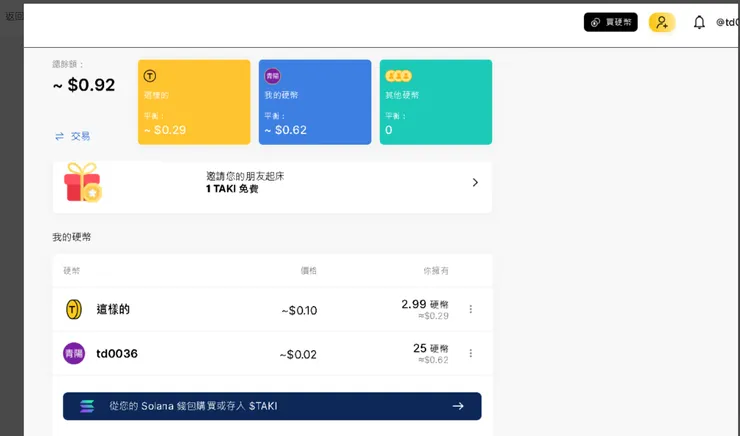Click the 2.99 硬幣 holdings value
The image size is (740, 436).
[425, 304]
